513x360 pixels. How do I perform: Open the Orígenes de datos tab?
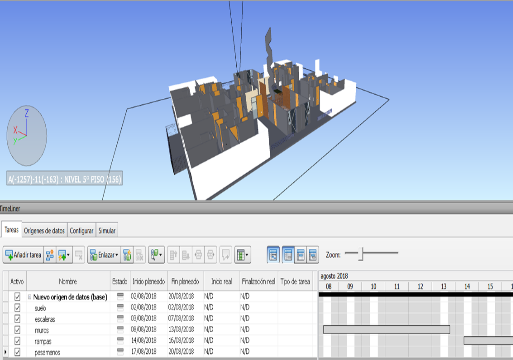point(44,230)
